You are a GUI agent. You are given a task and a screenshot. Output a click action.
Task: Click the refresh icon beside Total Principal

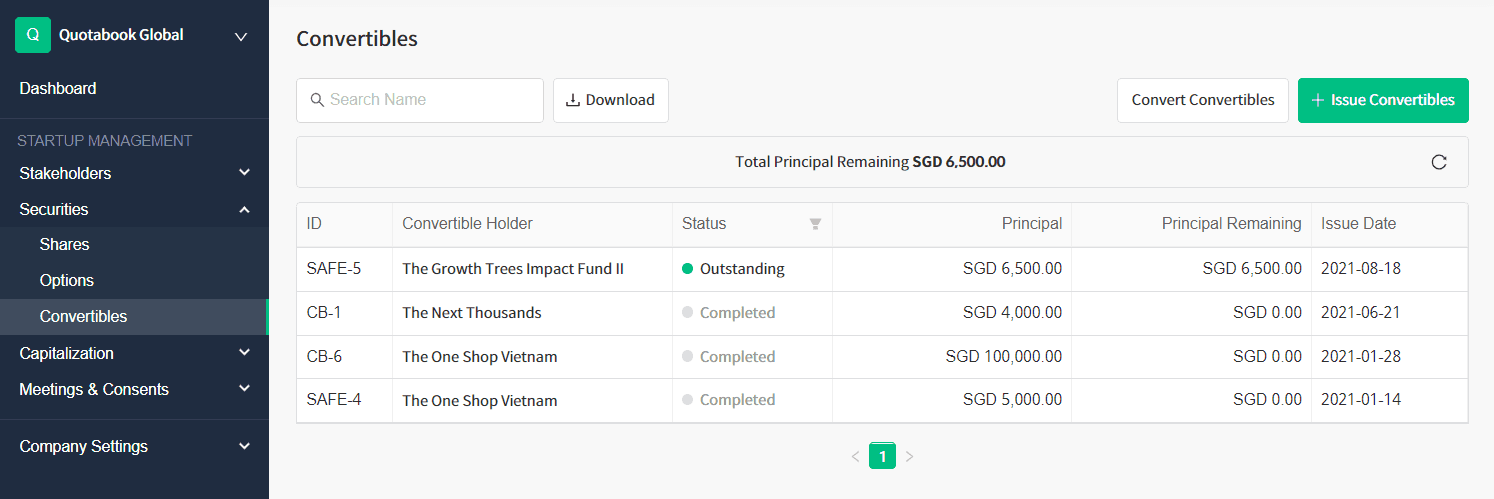click(x=1439, y=162)
